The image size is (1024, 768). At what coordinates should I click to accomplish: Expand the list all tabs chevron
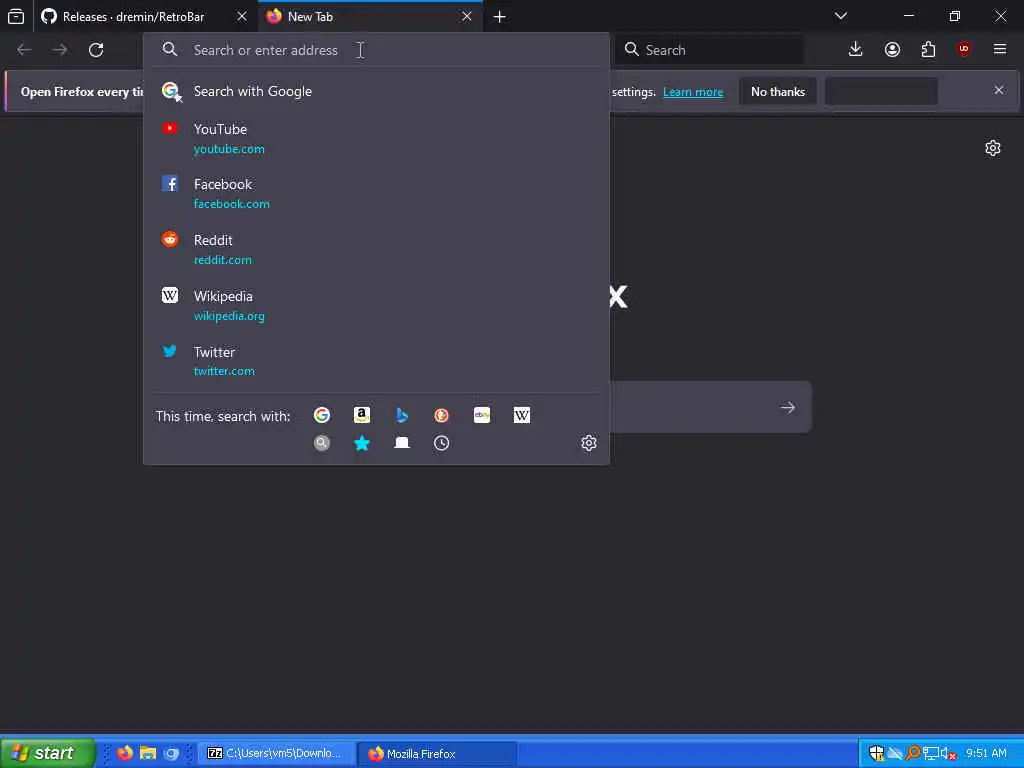[841, 16]
